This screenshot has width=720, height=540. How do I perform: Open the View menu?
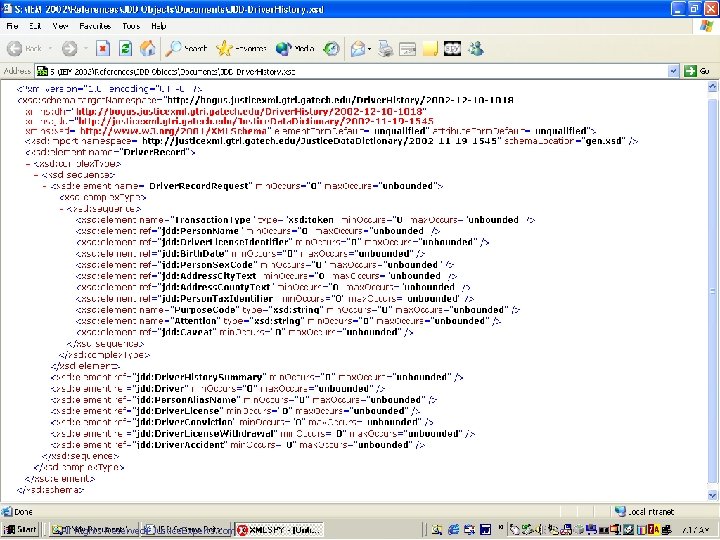click(x=60, y=26)
